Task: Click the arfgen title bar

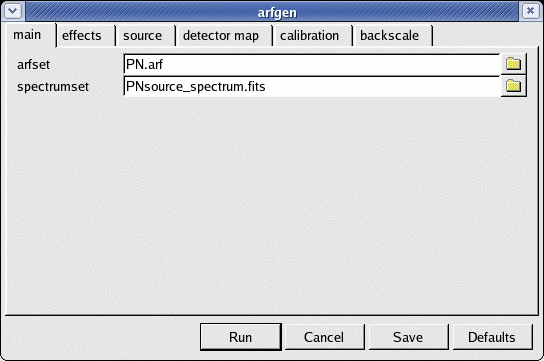Action: pyautogui.click(x=277, y=12)
